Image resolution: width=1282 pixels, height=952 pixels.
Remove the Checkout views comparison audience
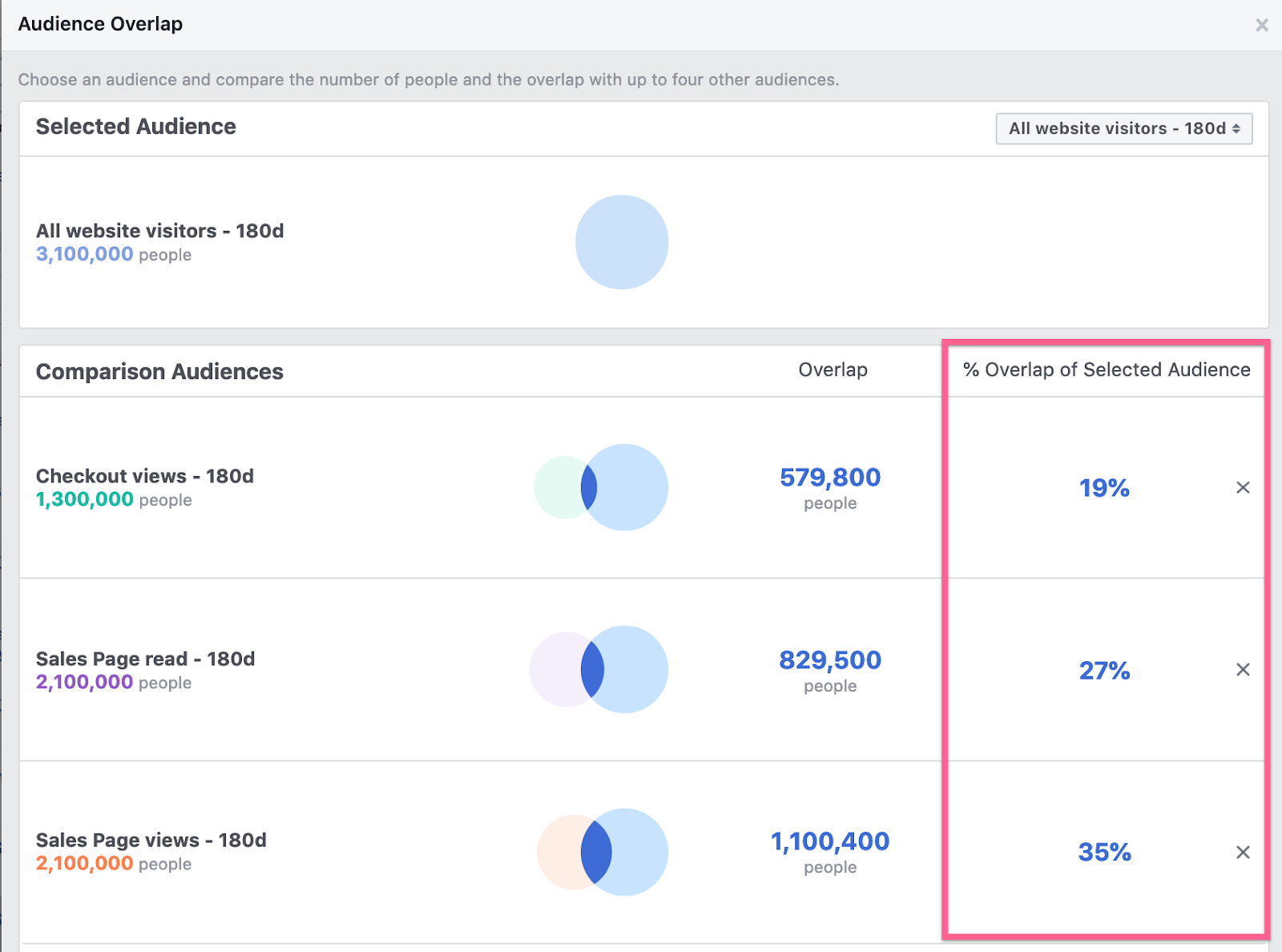point(1243,487)
